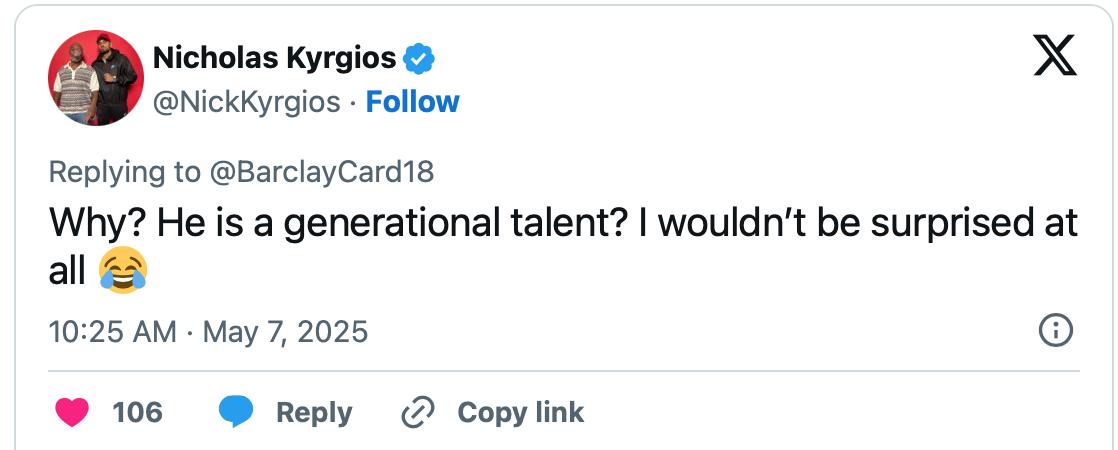This screenshot has width=1118, height=450.
Task: Click the 106 likes count
Action: 137,412
